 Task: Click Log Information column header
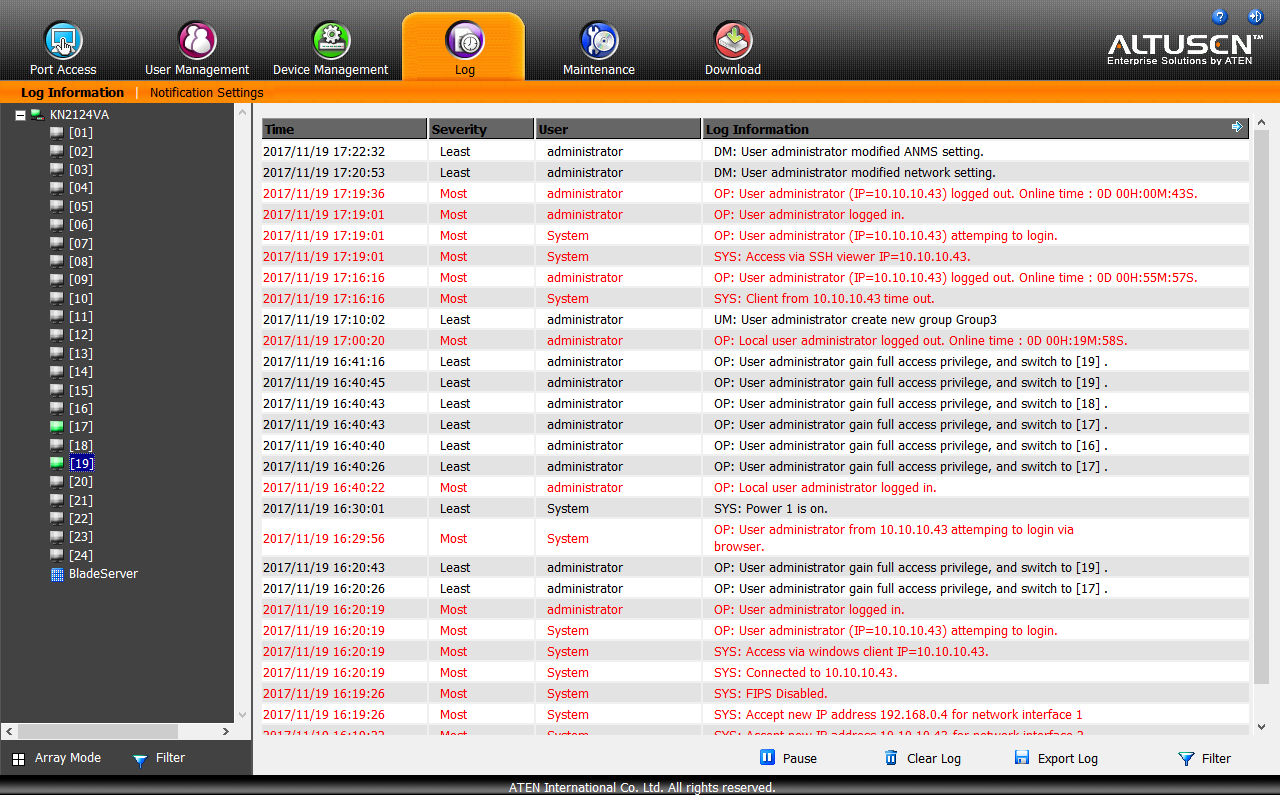pyautogui.click(x=975, y=129)
